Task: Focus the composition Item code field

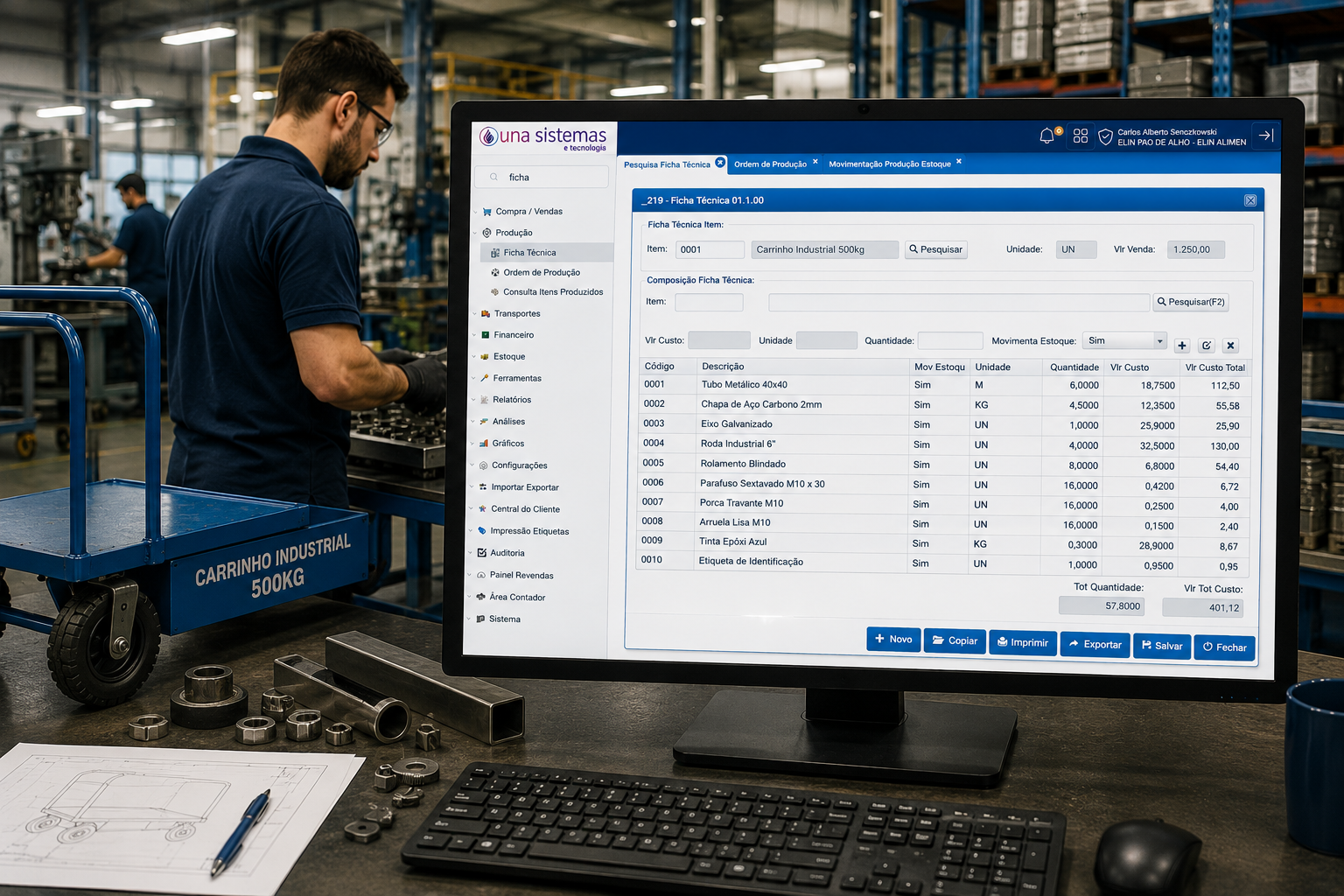Action: 709,302
